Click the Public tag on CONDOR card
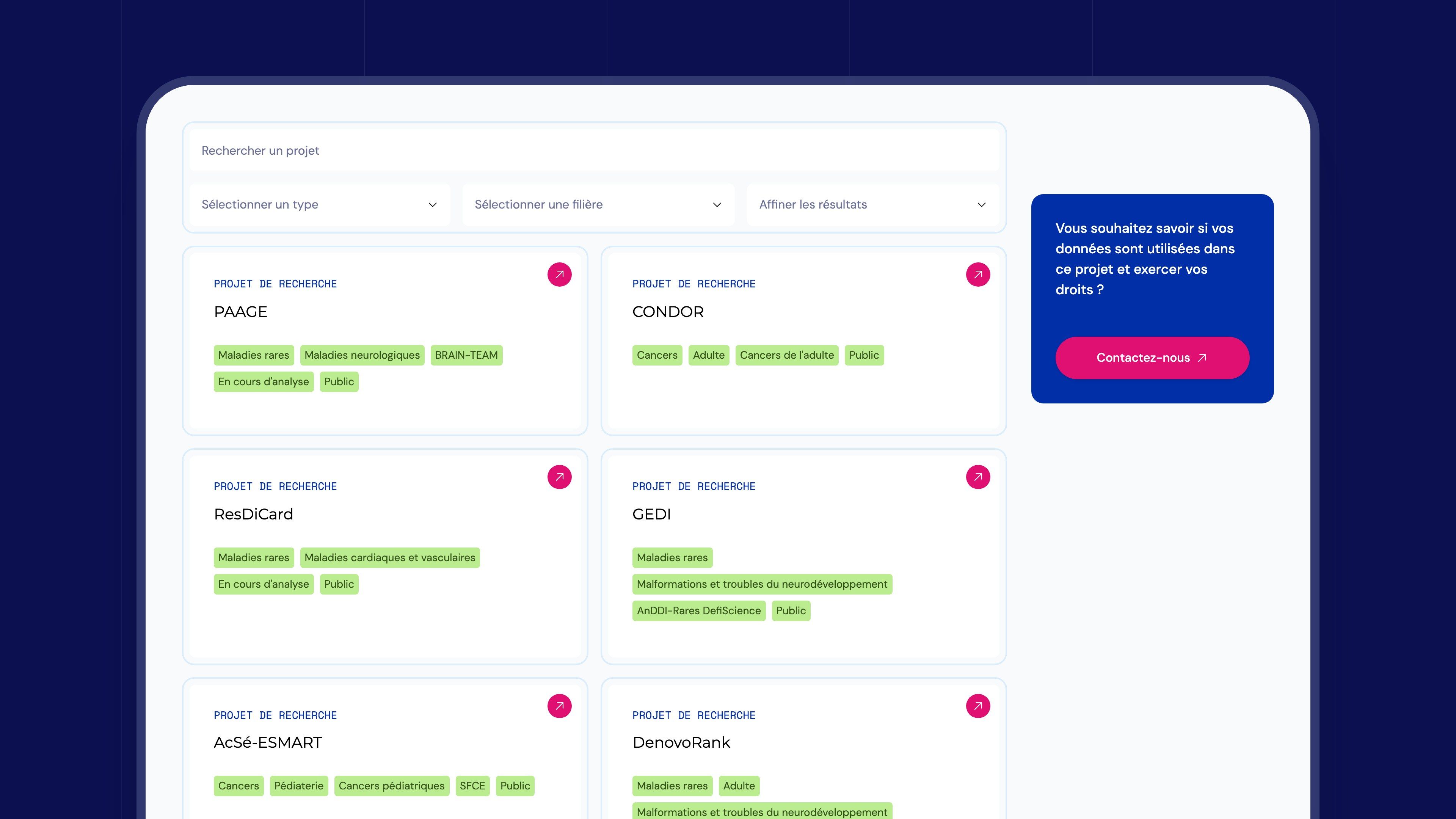Screen dimensions: 1456x819 pyautogui.click(x=864, y=355)
